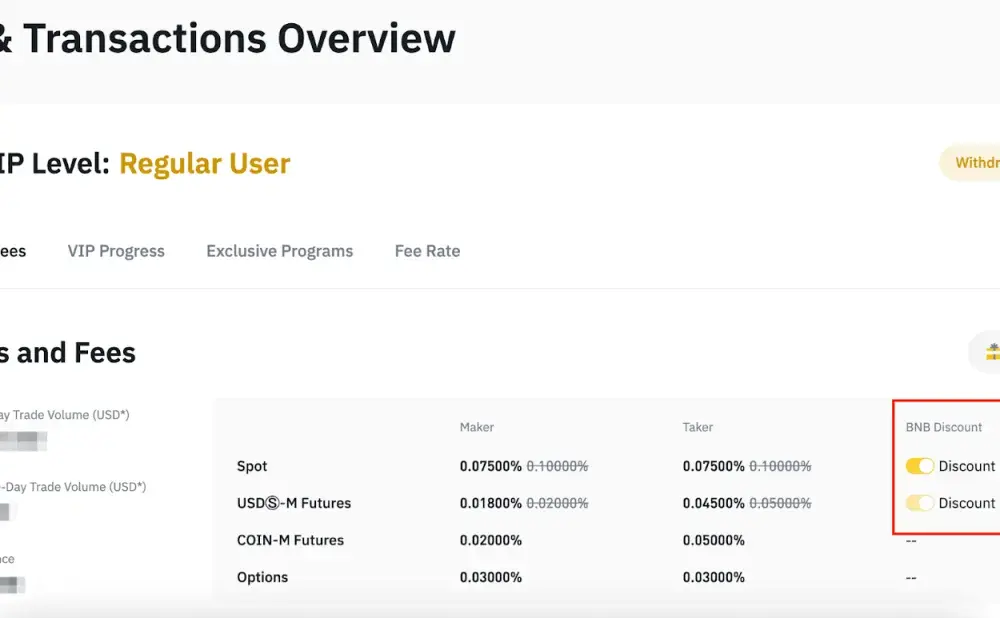This screenshot has width=1000, height=618.
Task: Click the COIN-M Futures row label
Action: [x=290, y=540]
